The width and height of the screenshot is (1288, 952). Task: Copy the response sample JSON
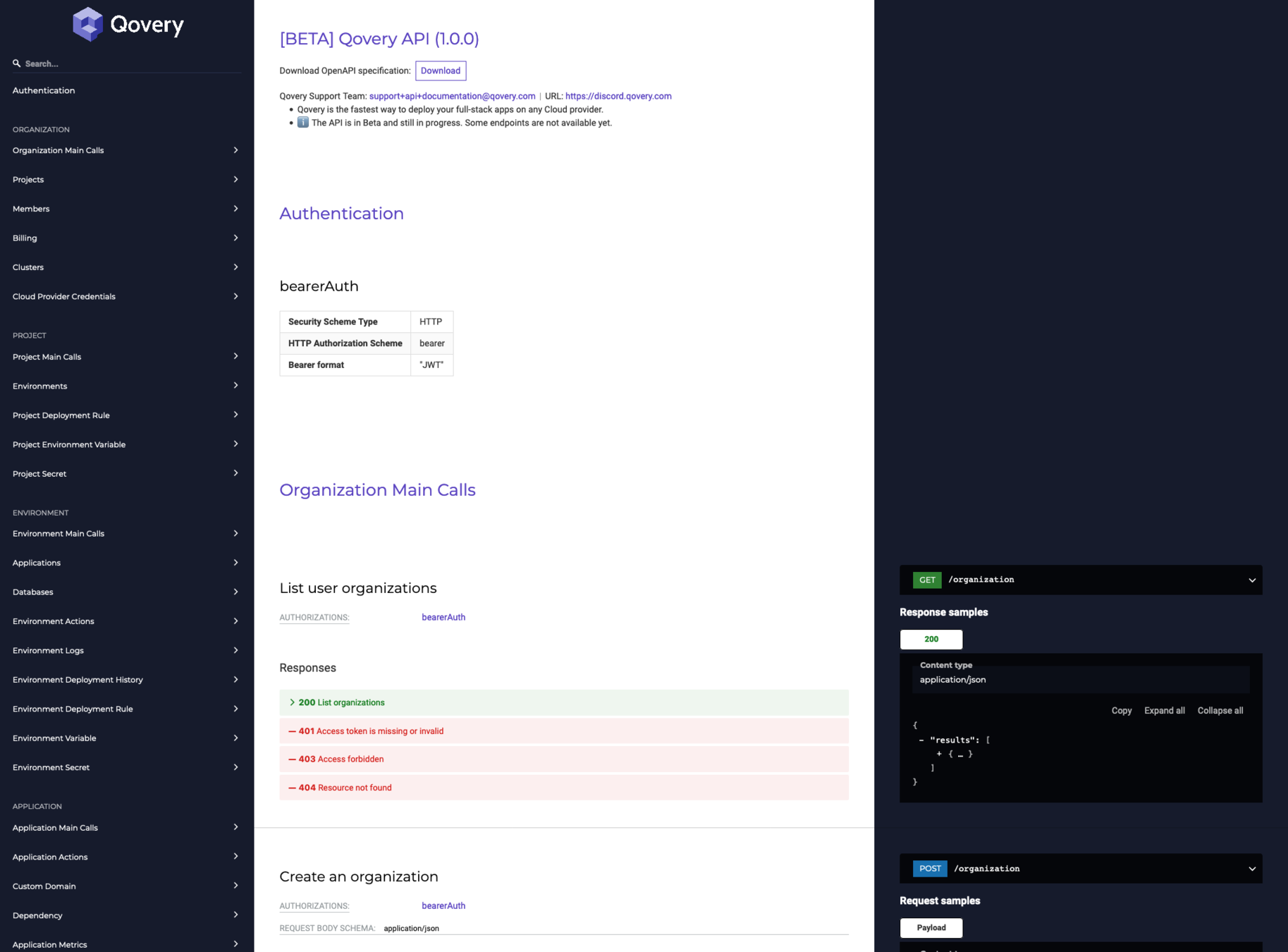point(1122,711)
